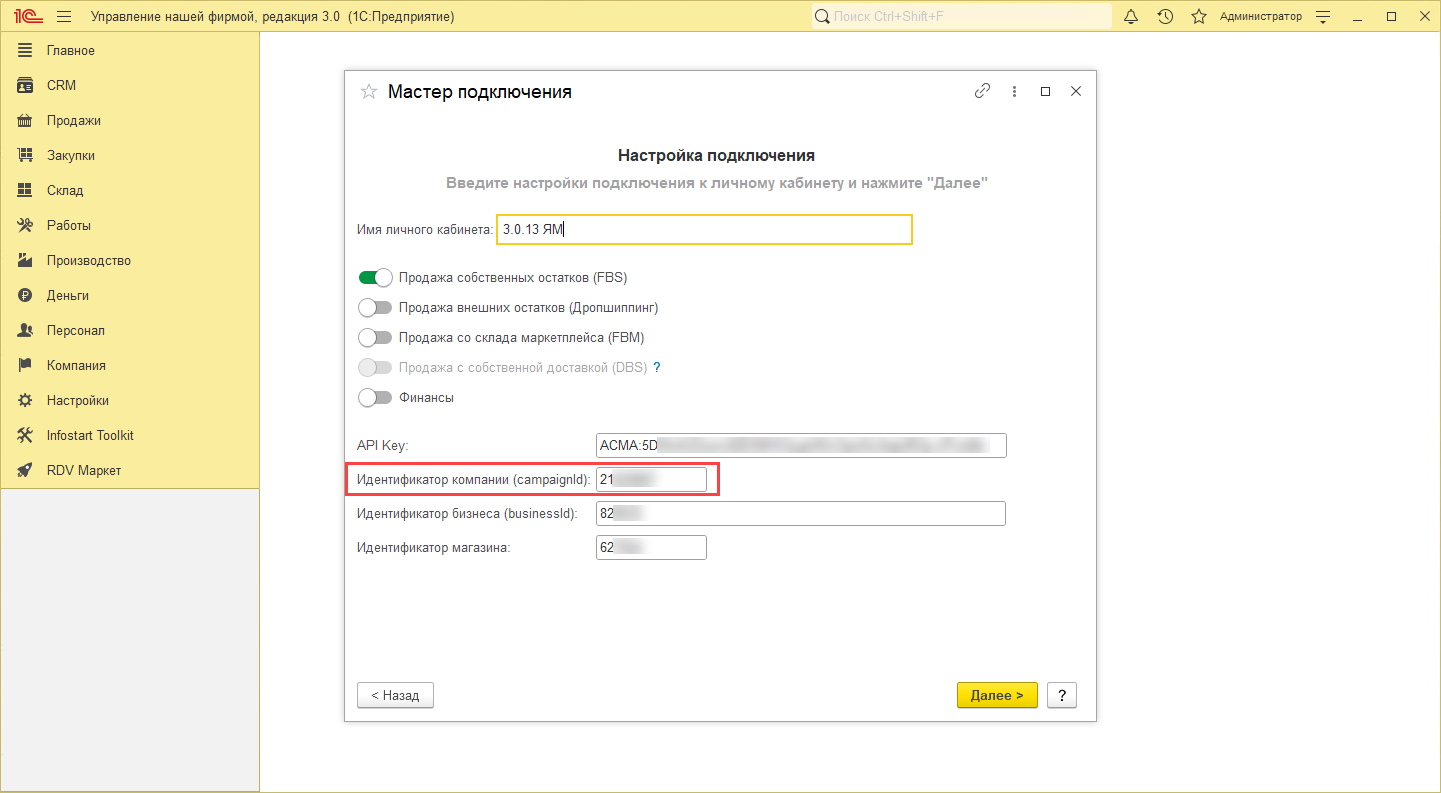Click the Продажи basket icon
This screenshot has width=1441, height=793.
click(26, 120)
